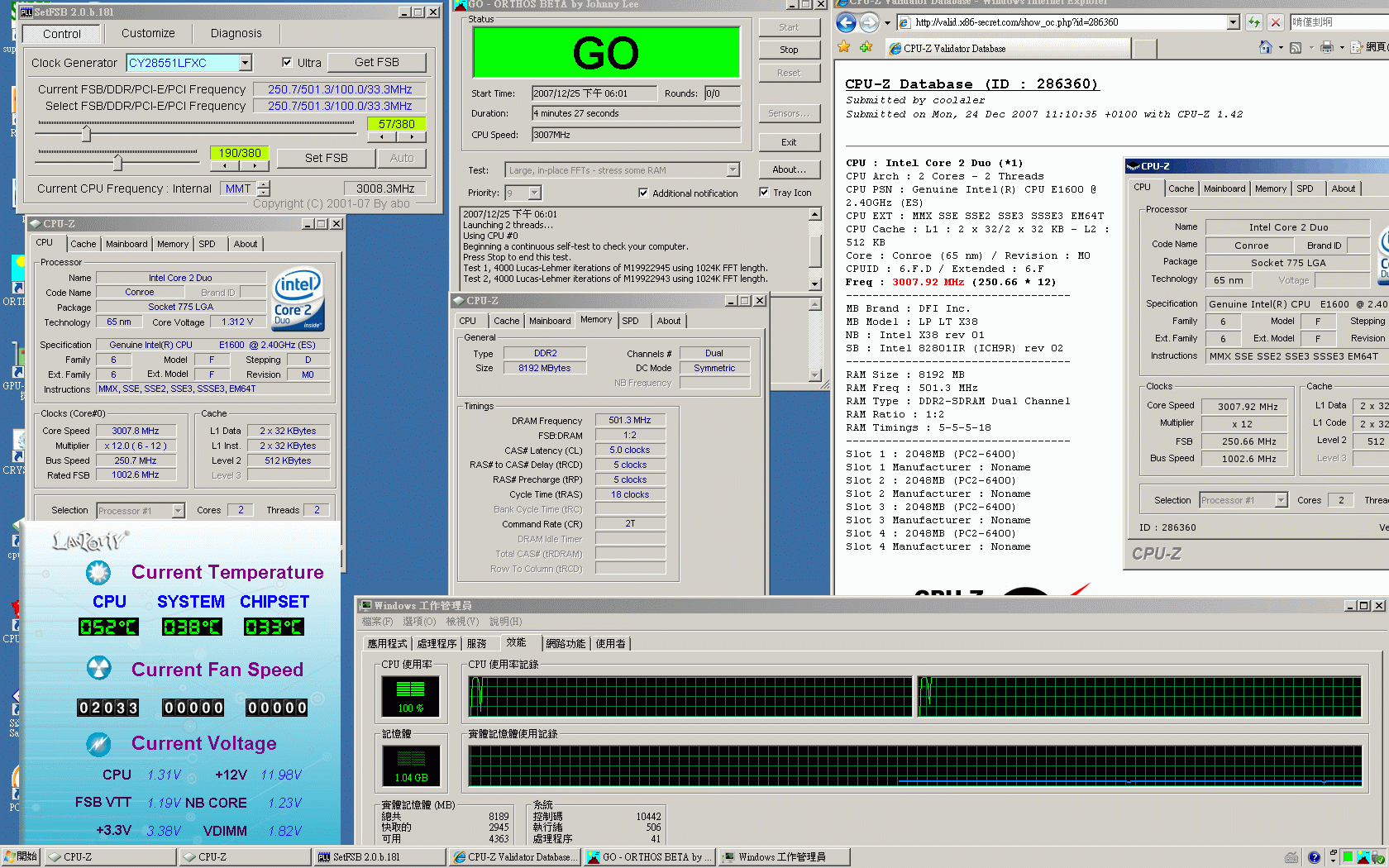
Task: Open the 檔案(F) menu in Task Manager
Action: click(377, 622)
